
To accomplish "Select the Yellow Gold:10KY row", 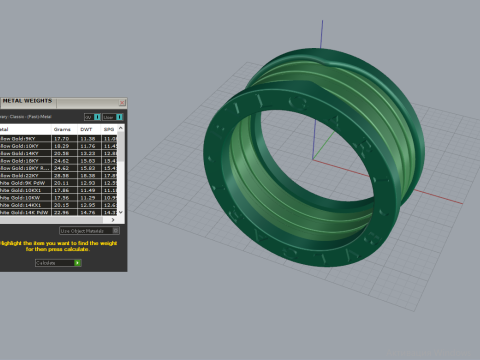I will [x=58, y=146].
